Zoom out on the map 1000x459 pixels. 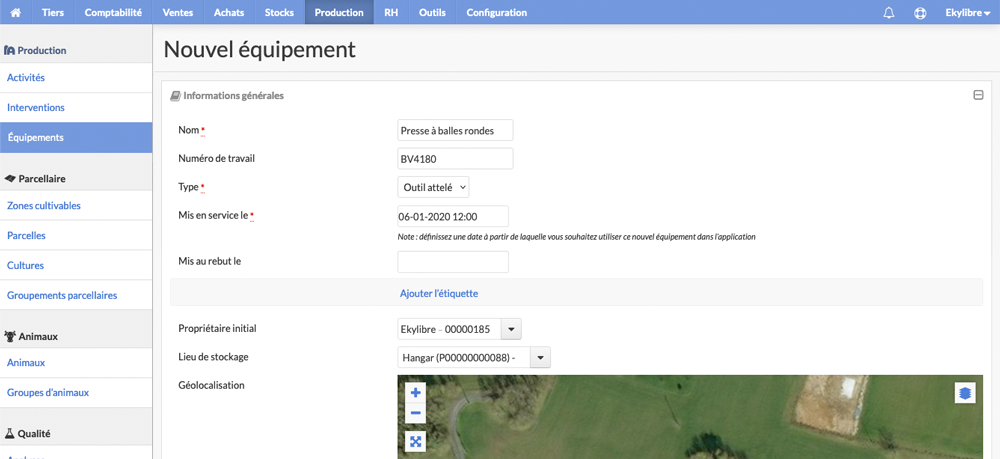click(x=415, y=413)
